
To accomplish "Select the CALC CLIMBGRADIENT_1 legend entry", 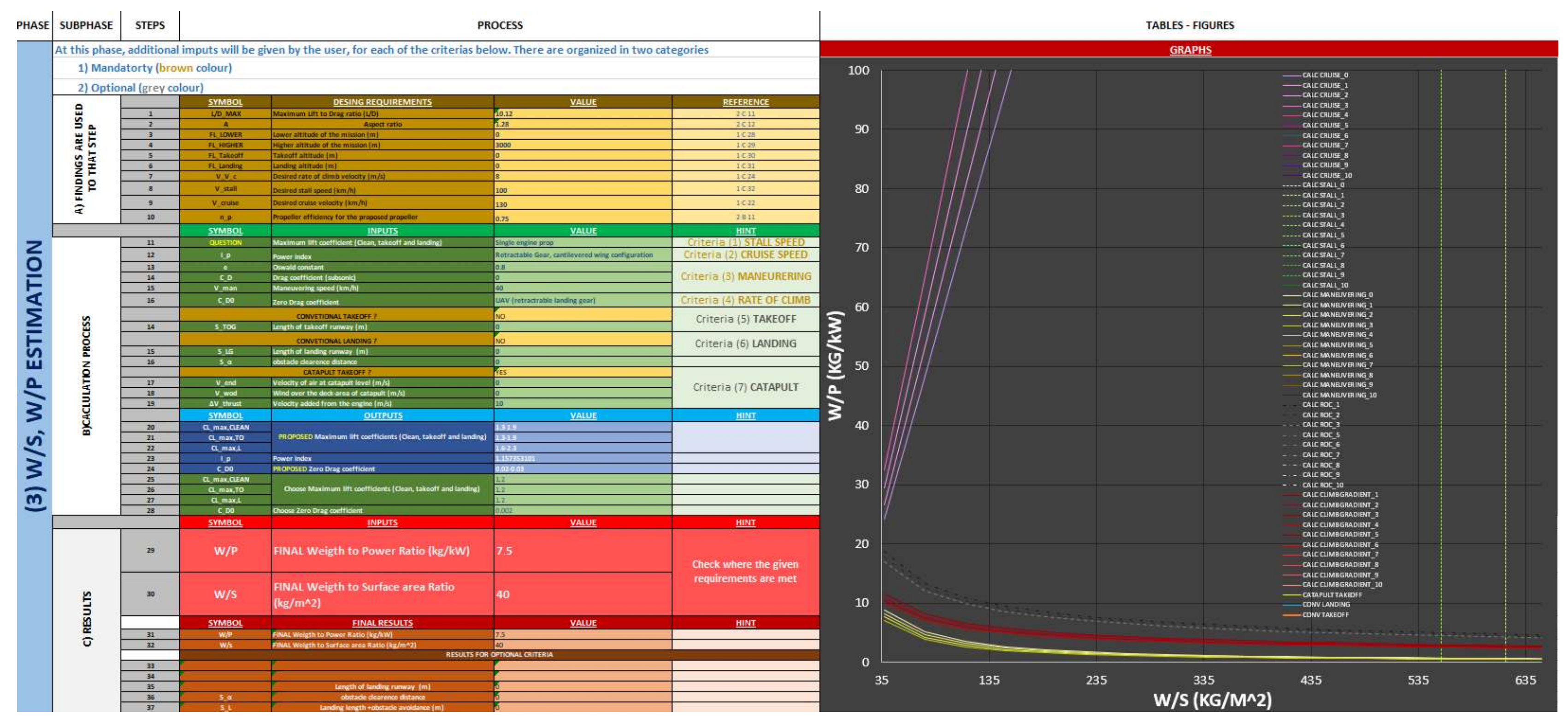I will (x=1340, y=494).
